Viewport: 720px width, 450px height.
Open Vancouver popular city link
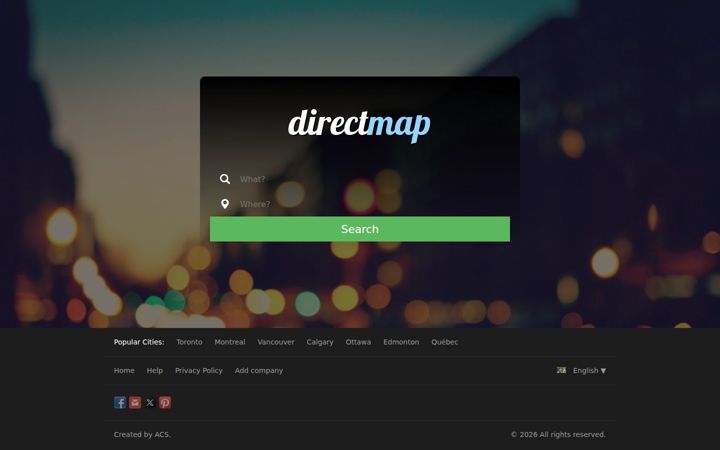click(276, 342)
